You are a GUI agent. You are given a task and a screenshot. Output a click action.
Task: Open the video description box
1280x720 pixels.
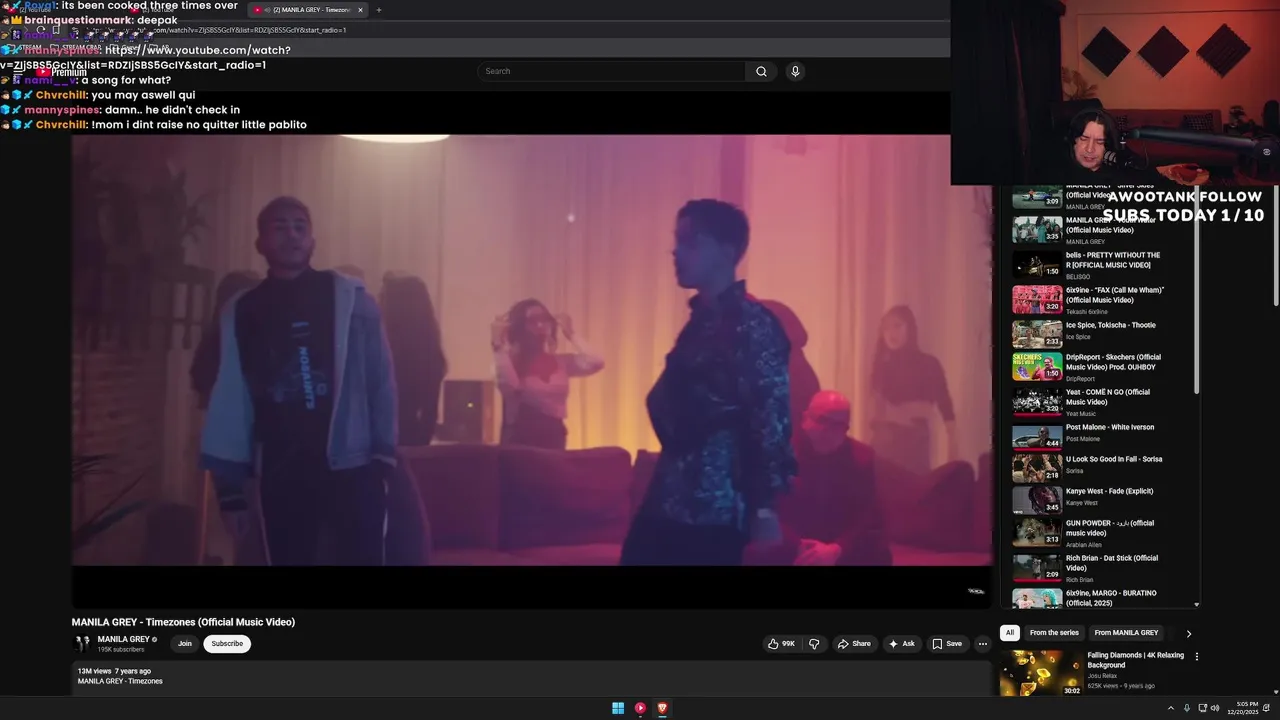tap(531, 677)
